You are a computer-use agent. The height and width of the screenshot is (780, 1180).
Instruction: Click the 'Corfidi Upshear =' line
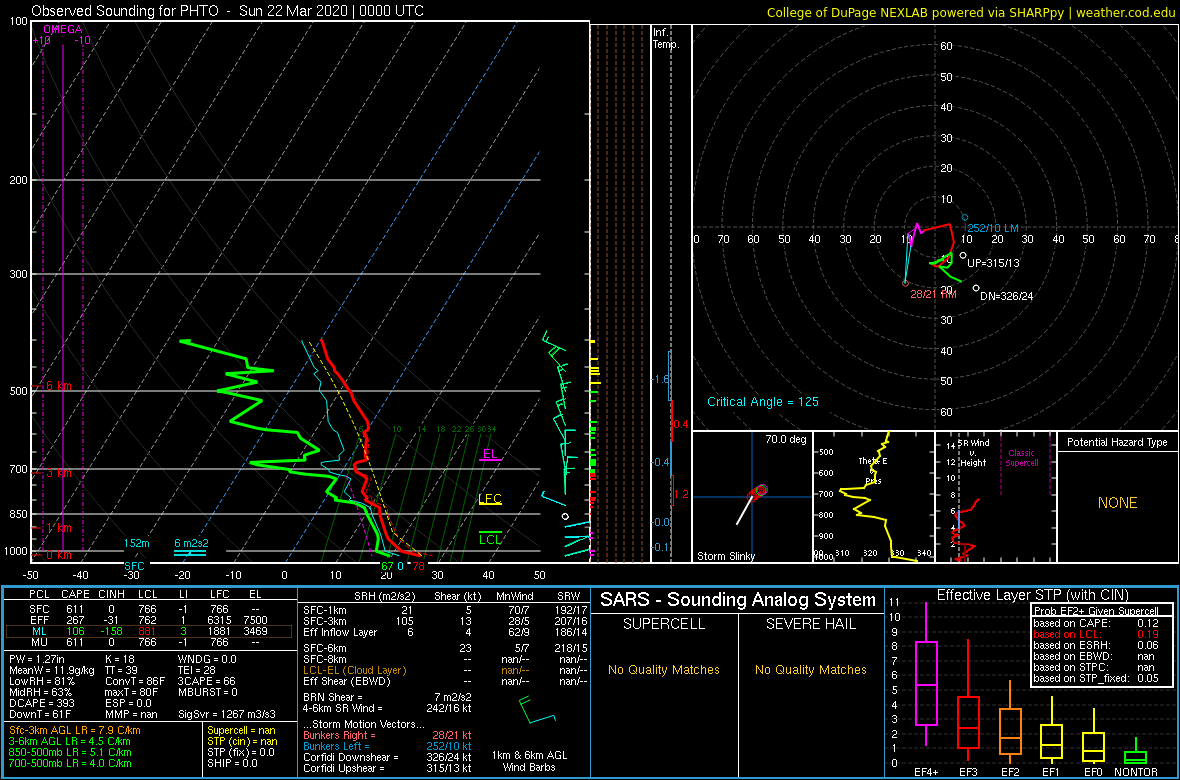pos(388,768)
